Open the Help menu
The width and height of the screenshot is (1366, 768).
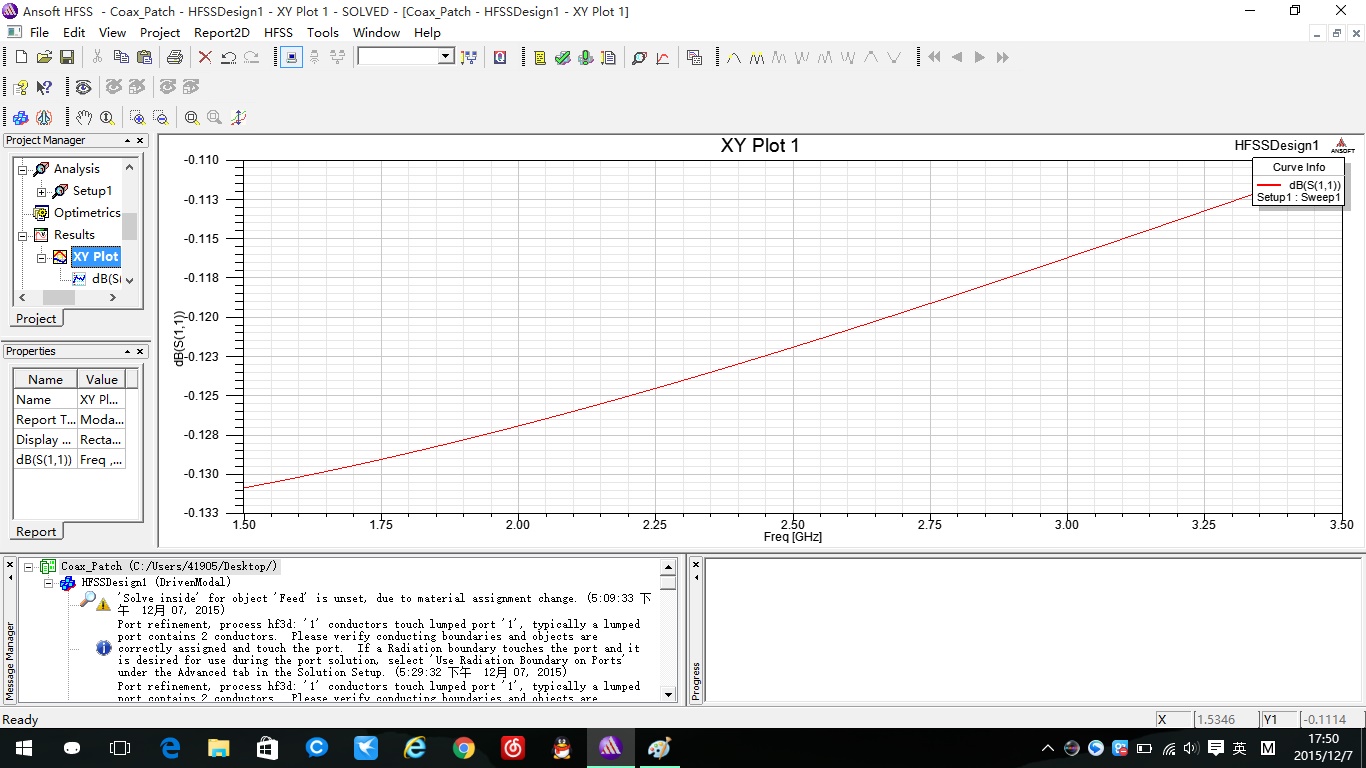coord(427,33)
